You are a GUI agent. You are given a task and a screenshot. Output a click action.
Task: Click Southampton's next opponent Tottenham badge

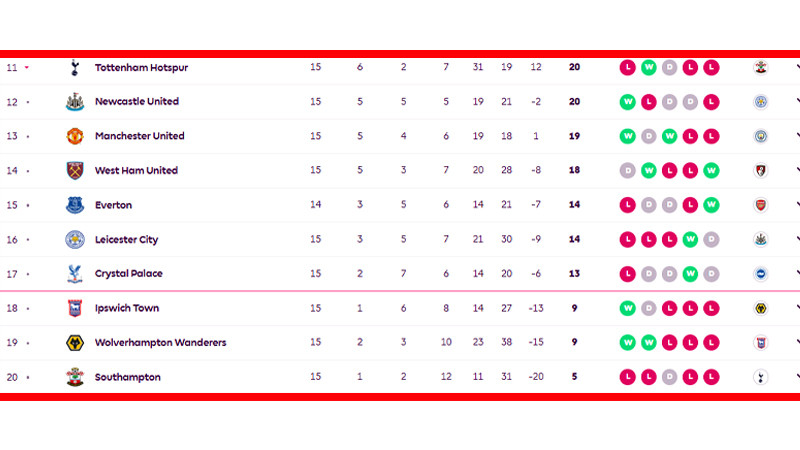tap(760, 377)
